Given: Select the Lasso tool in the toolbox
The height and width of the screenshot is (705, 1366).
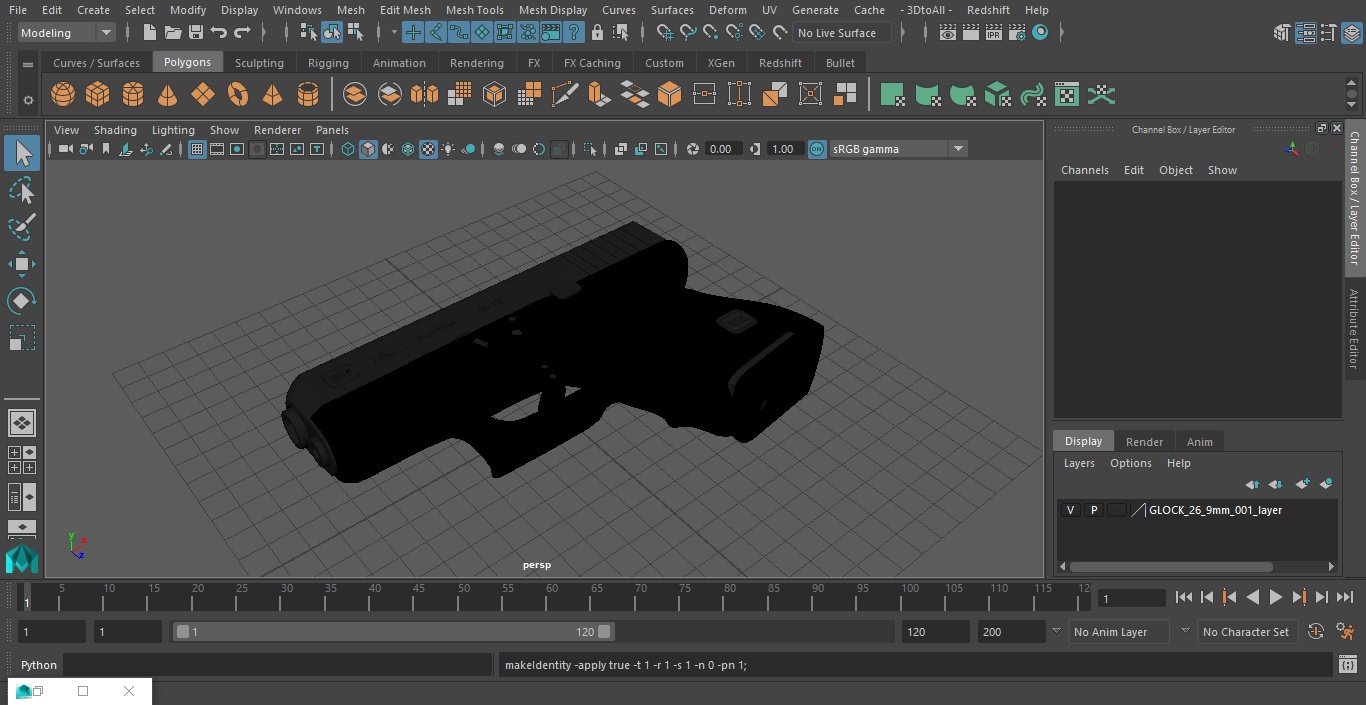Looking at the screenshot, I should (x=22, y=190).
